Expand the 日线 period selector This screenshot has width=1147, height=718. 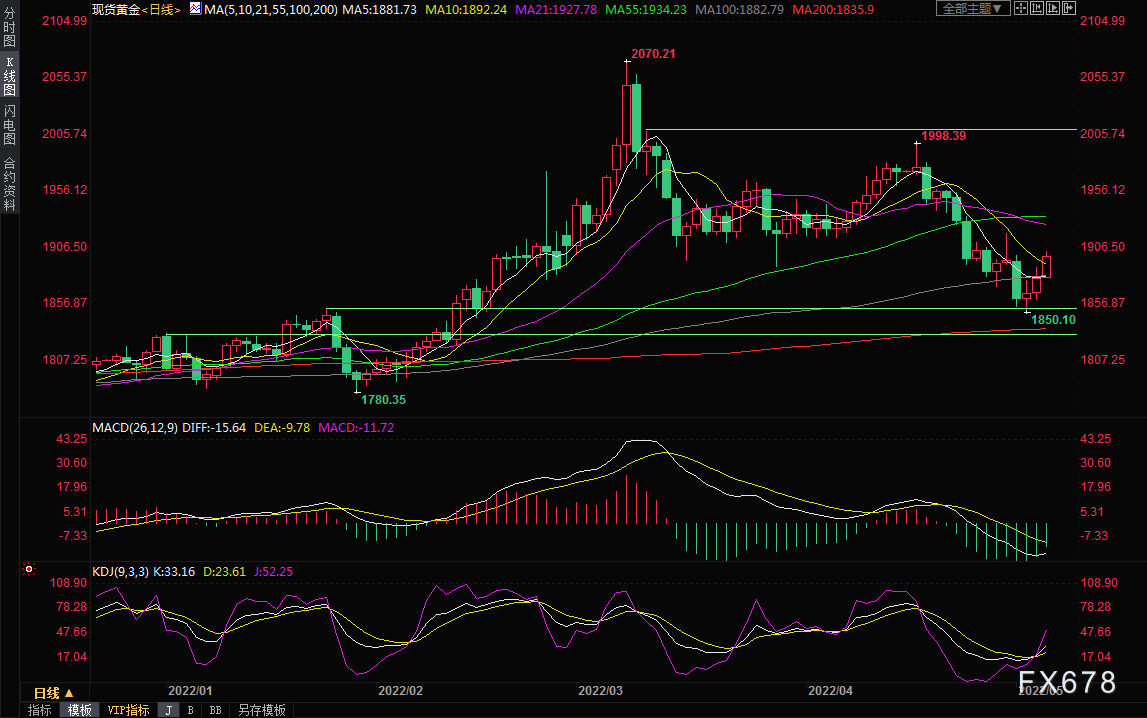(53, 692)
